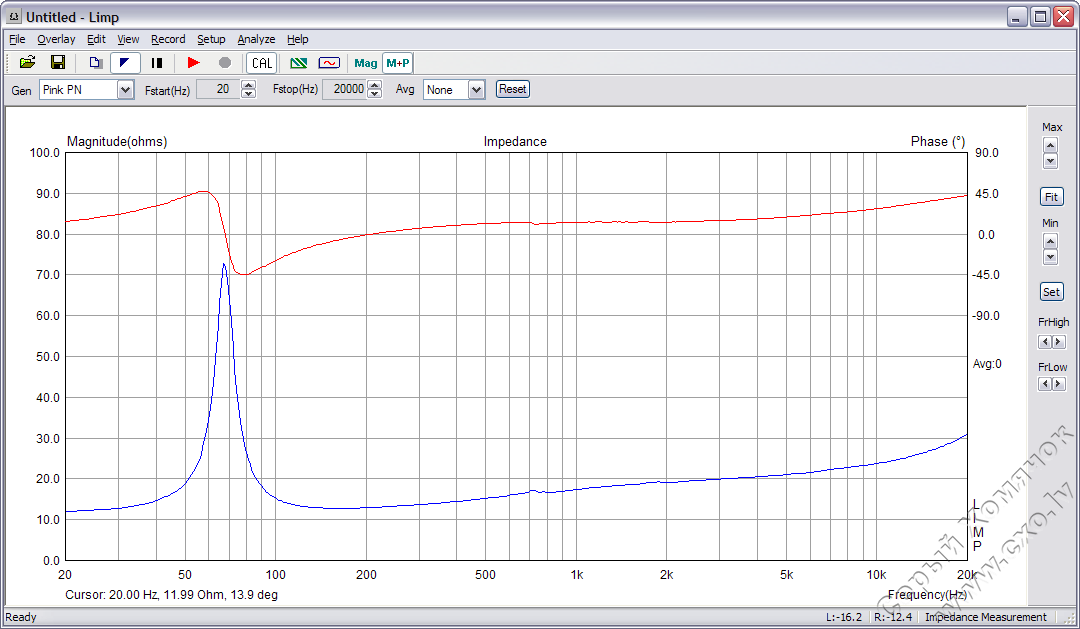This screenshot has width=1080, height=629.
Task: Click the Cursor readout text below graph
Action: [172, 595]
